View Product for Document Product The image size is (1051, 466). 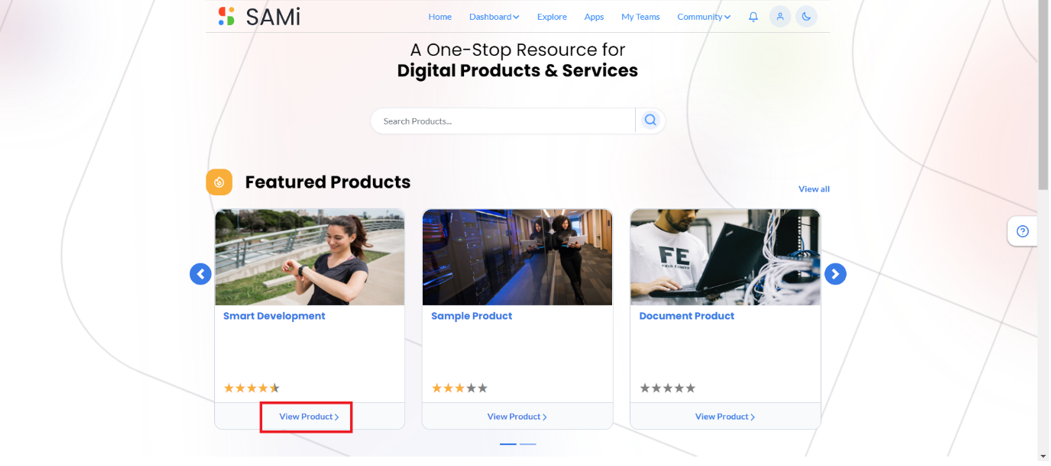(x=725, y=416)
